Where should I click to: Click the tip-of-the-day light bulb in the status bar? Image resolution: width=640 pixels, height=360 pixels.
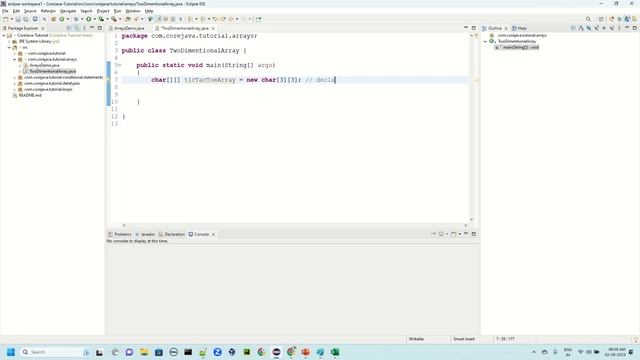coord(636,340)
